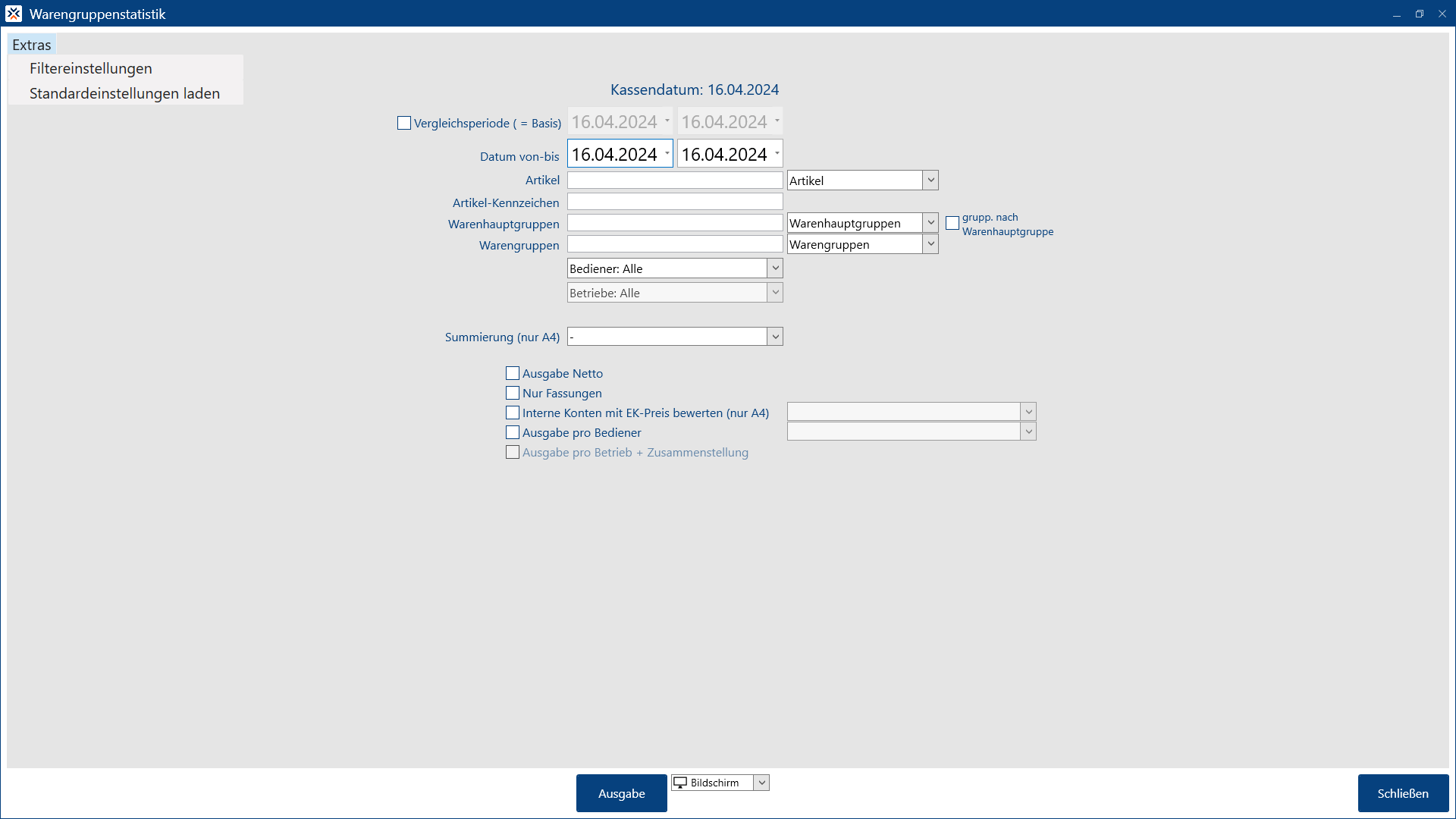Choose Standardeinstellungen laden menu entry
Screen dimensions: 1456x819
pos(124,93)
